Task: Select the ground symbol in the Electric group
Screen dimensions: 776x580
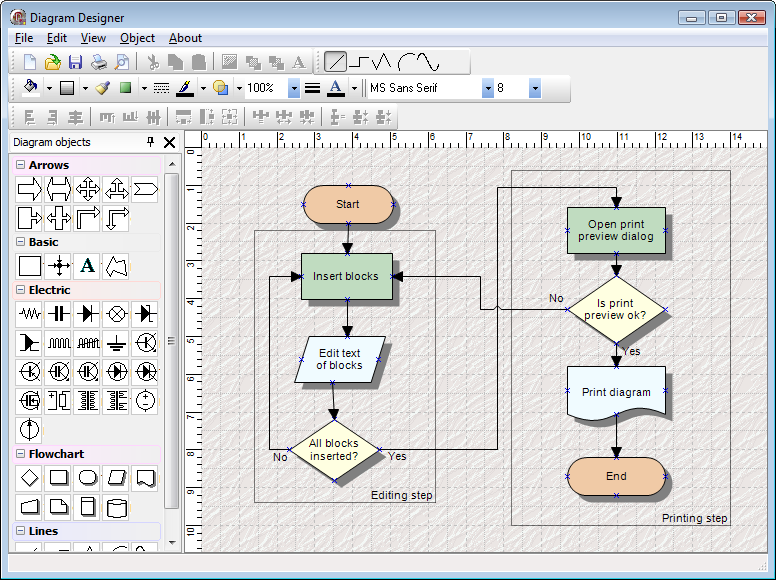Action: [117, 342]
